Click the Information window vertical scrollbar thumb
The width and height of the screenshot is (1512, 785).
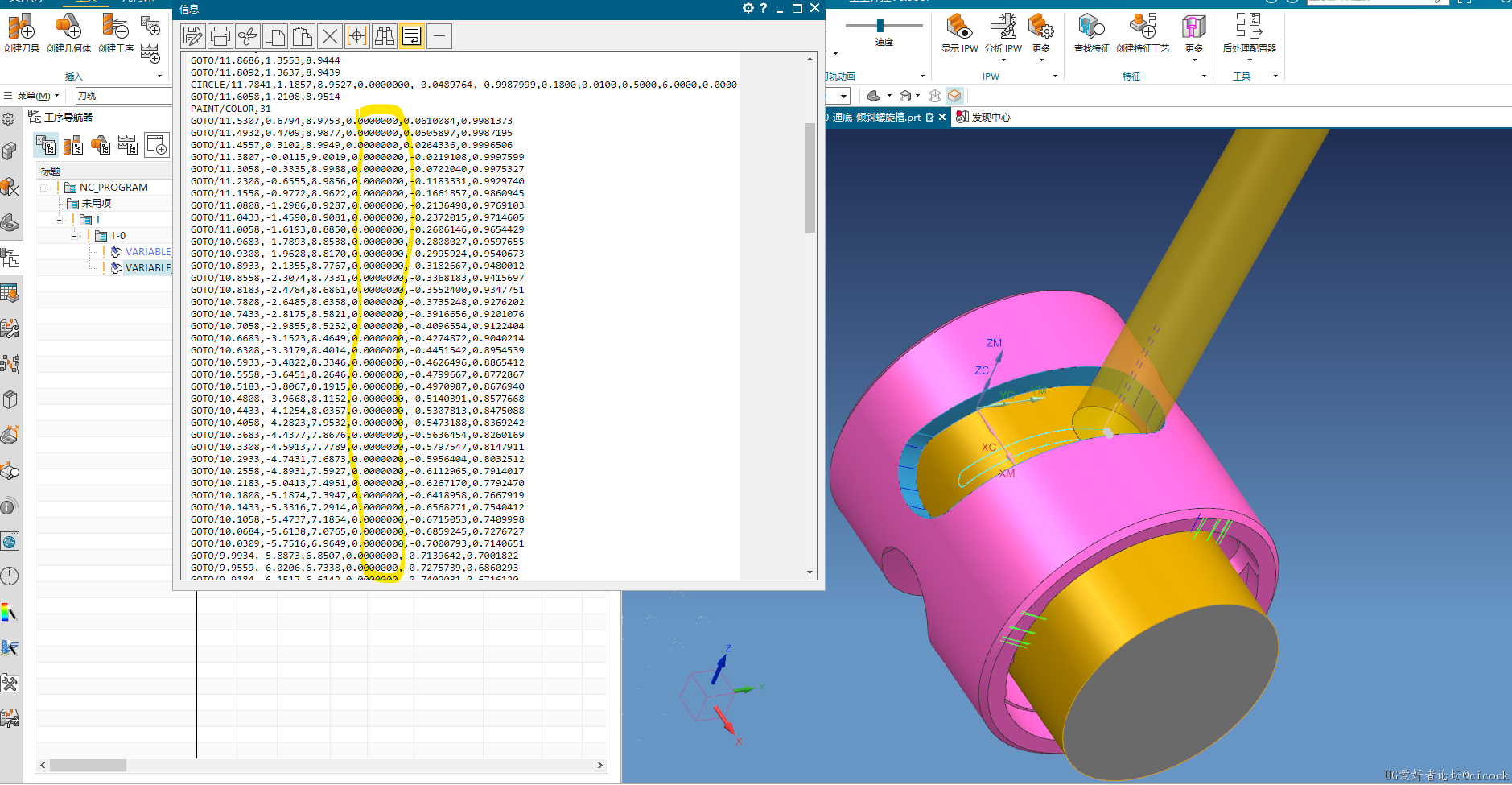810,177
